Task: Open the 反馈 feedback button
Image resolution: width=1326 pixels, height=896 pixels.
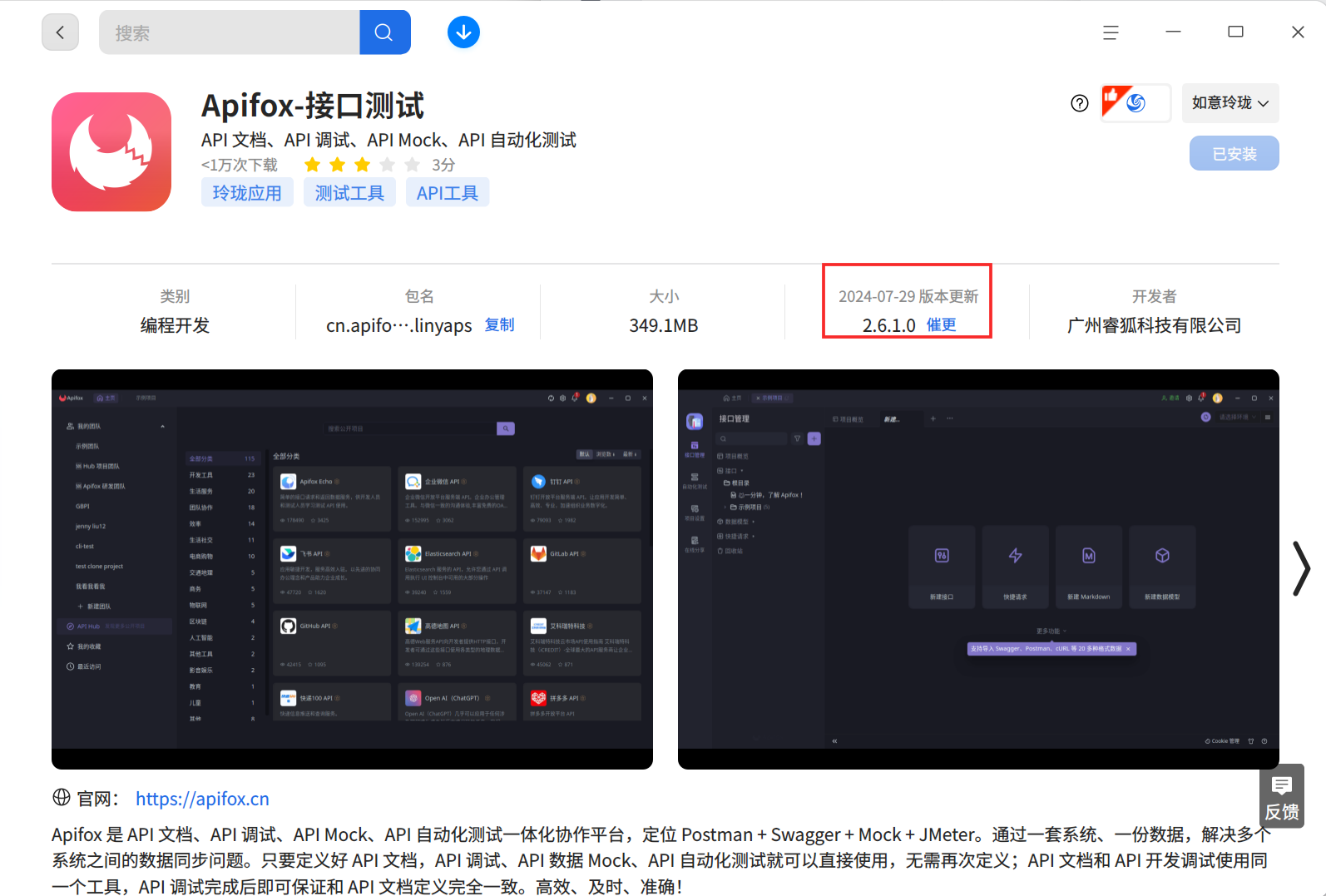Action: (1282, 796)
